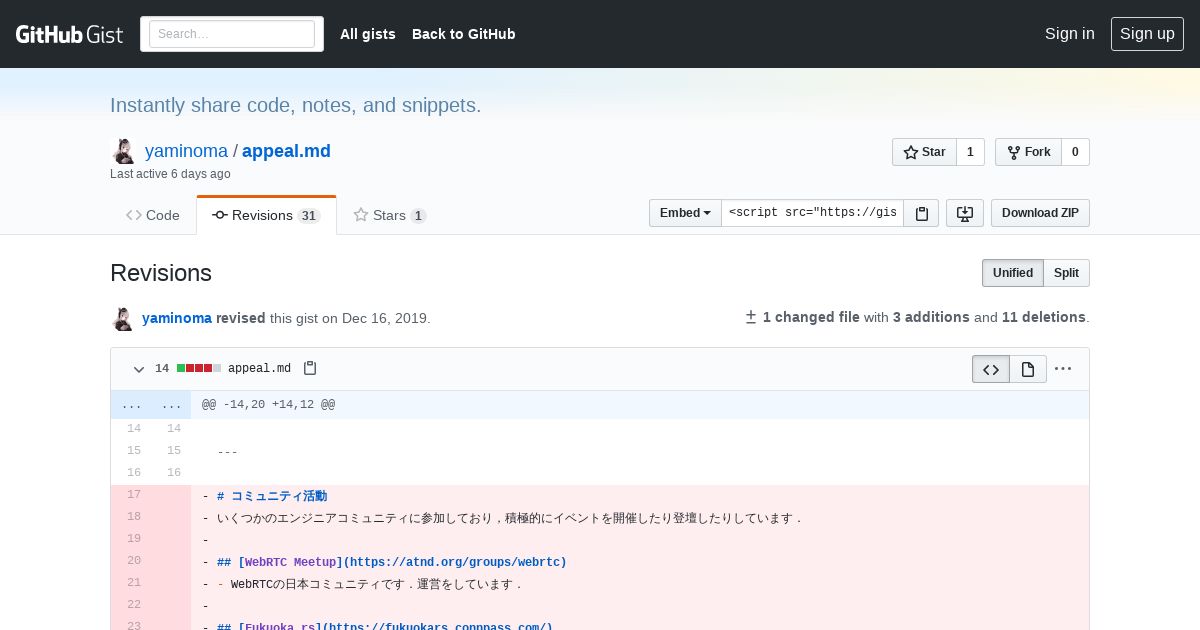This screenshot has height=630, width=1200.
Task: Select the Revisions tab
Action: click(x=266, y=215)
